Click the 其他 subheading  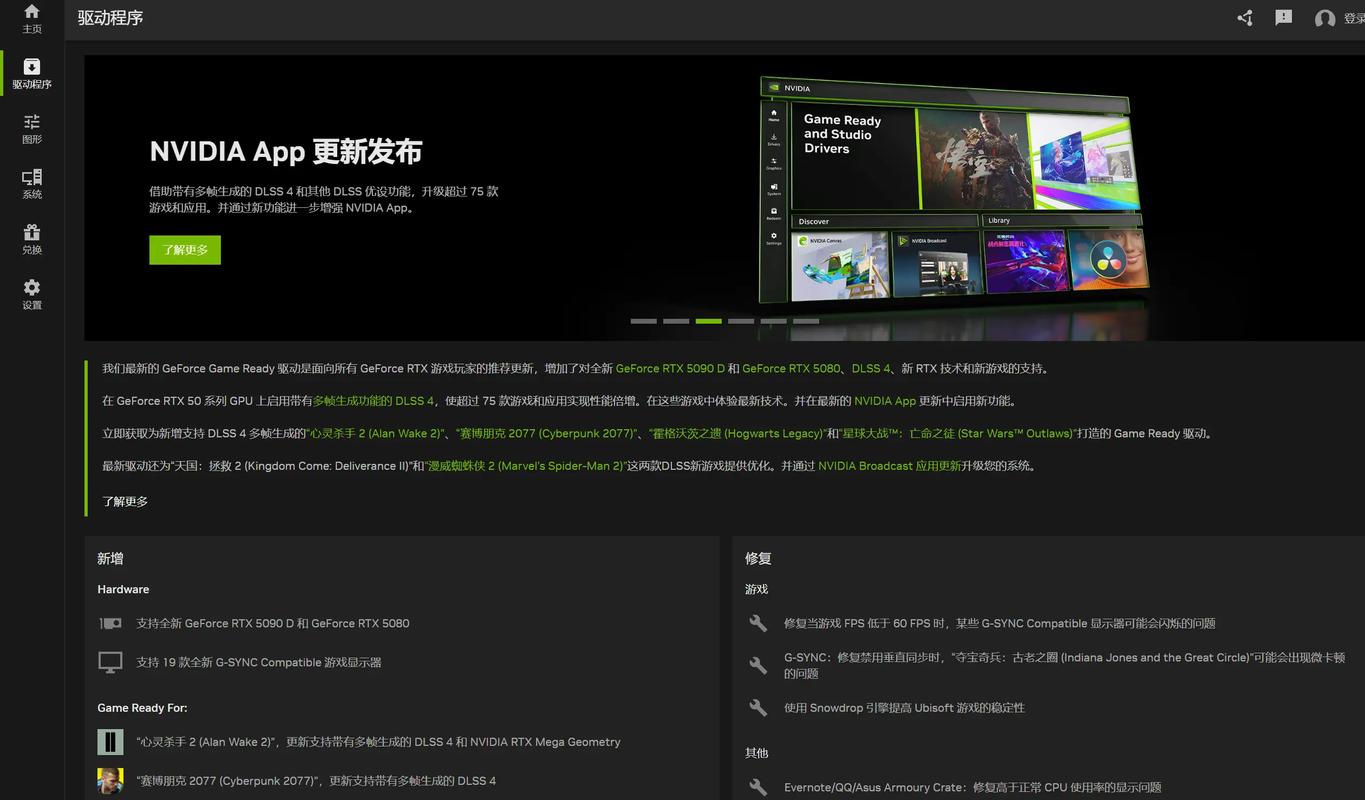click(756, 753)
